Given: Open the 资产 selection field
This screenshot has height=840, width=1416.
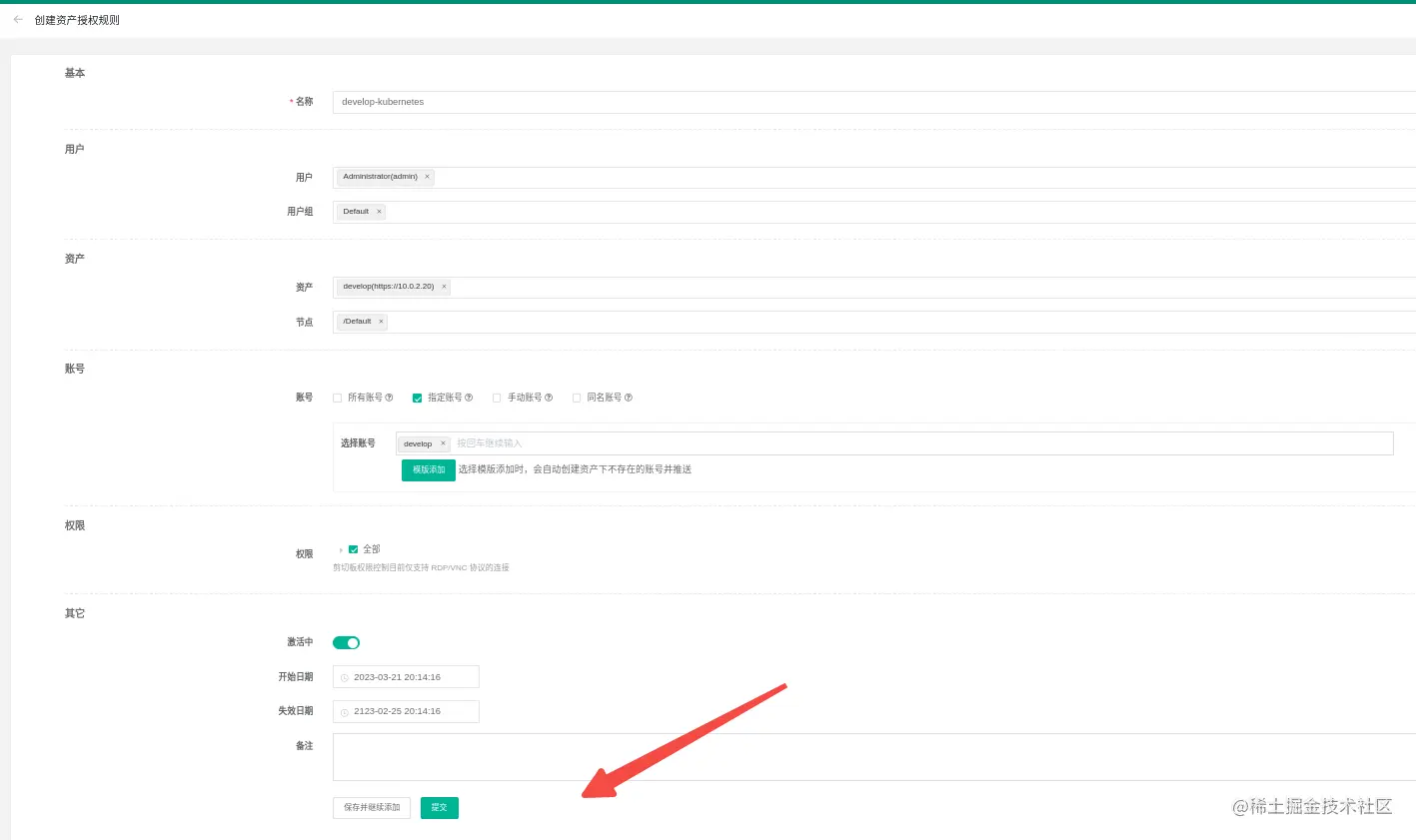Looking at the screenshot, I should pyautogui.click(x=874, y=288).
